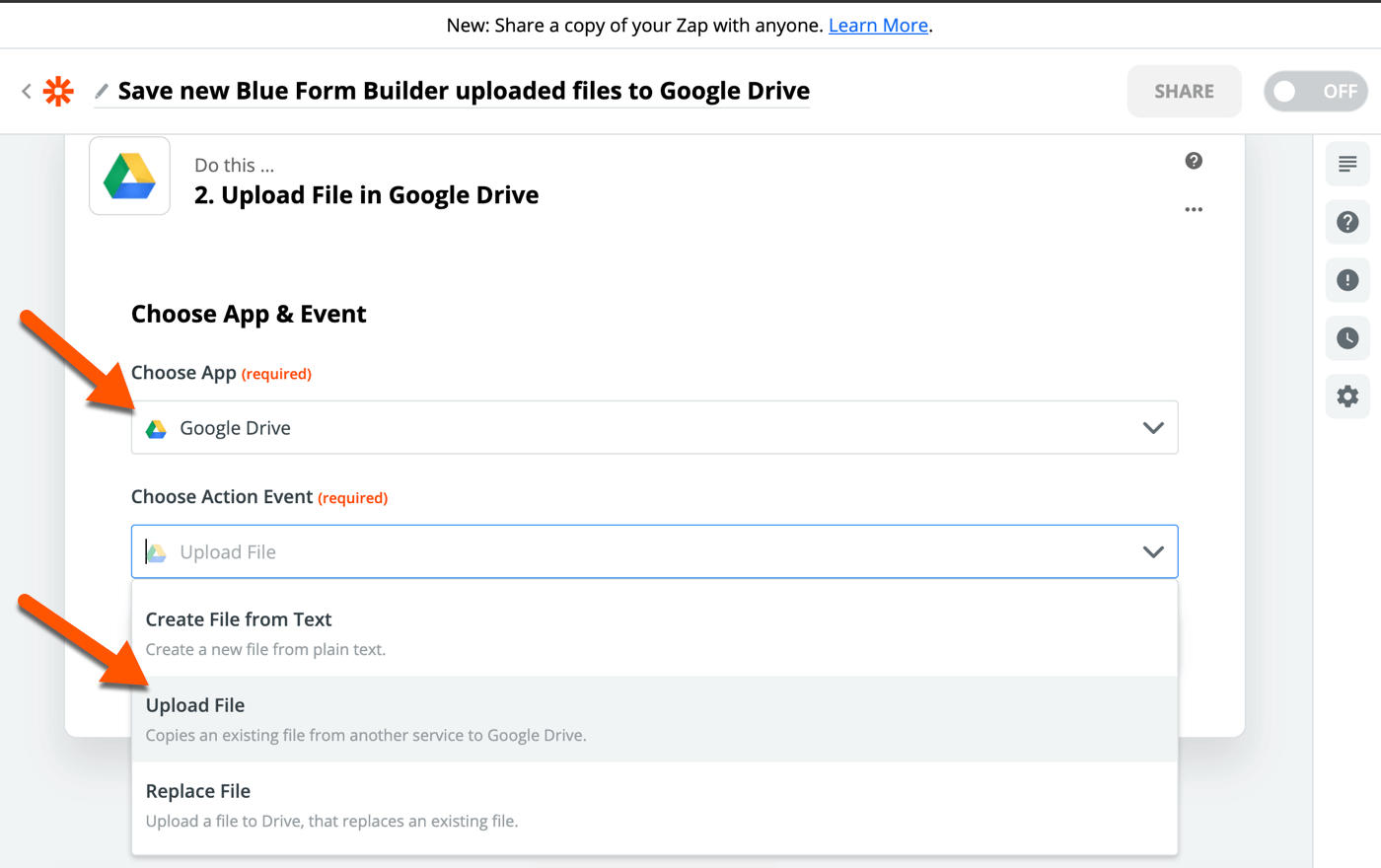Open Zap settings gear icon
Screen dimensions: 1381x868
click(1347, 396)
